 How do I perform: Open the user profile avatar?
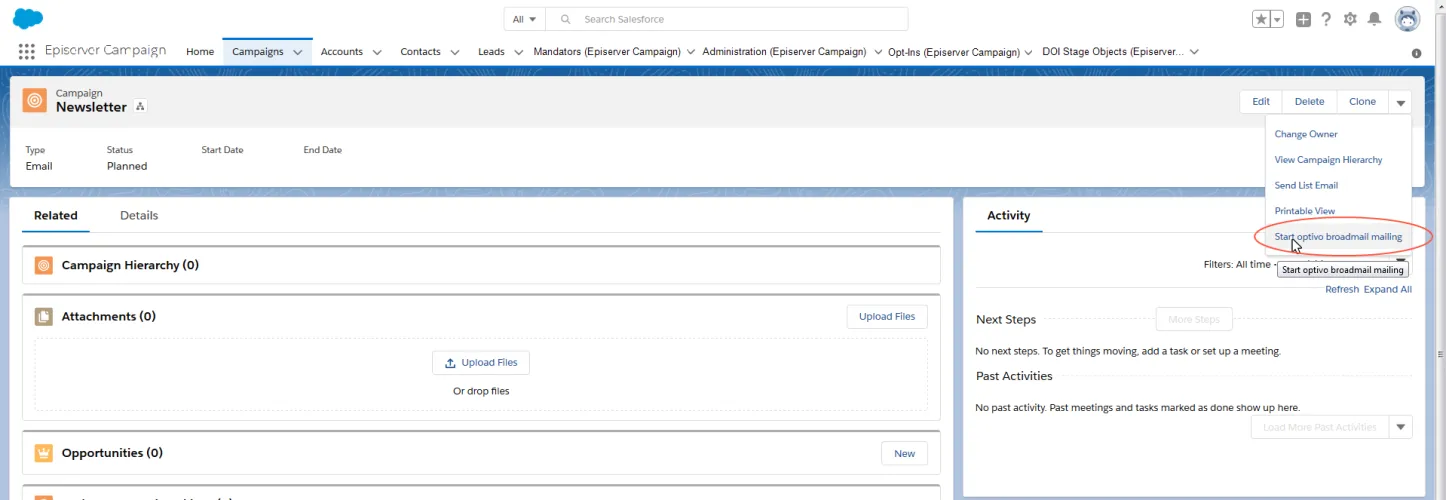pos(1407,19)
